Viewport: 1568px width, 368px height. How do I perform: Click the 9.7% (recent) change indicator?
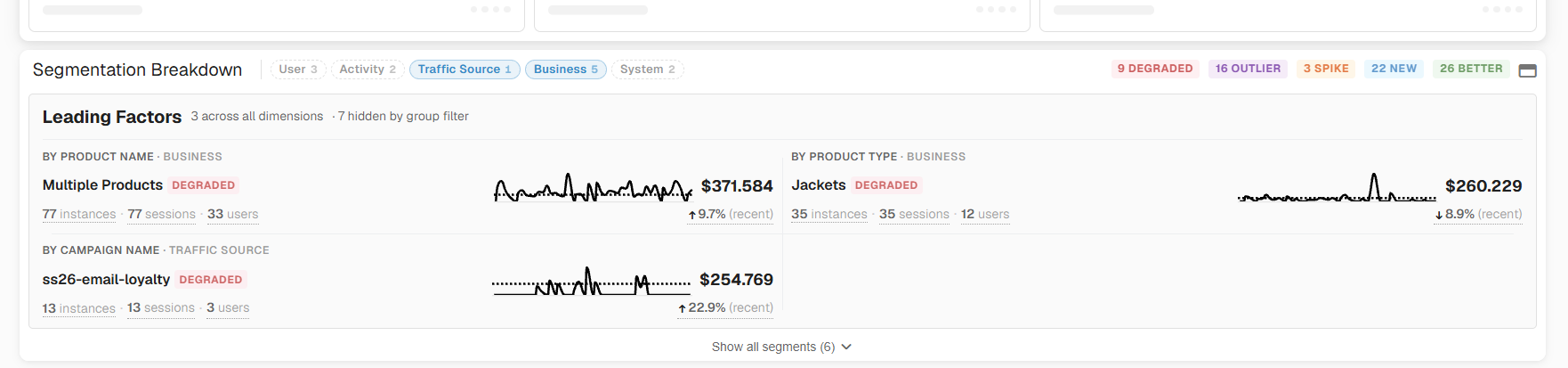click(x=731, y=215)
